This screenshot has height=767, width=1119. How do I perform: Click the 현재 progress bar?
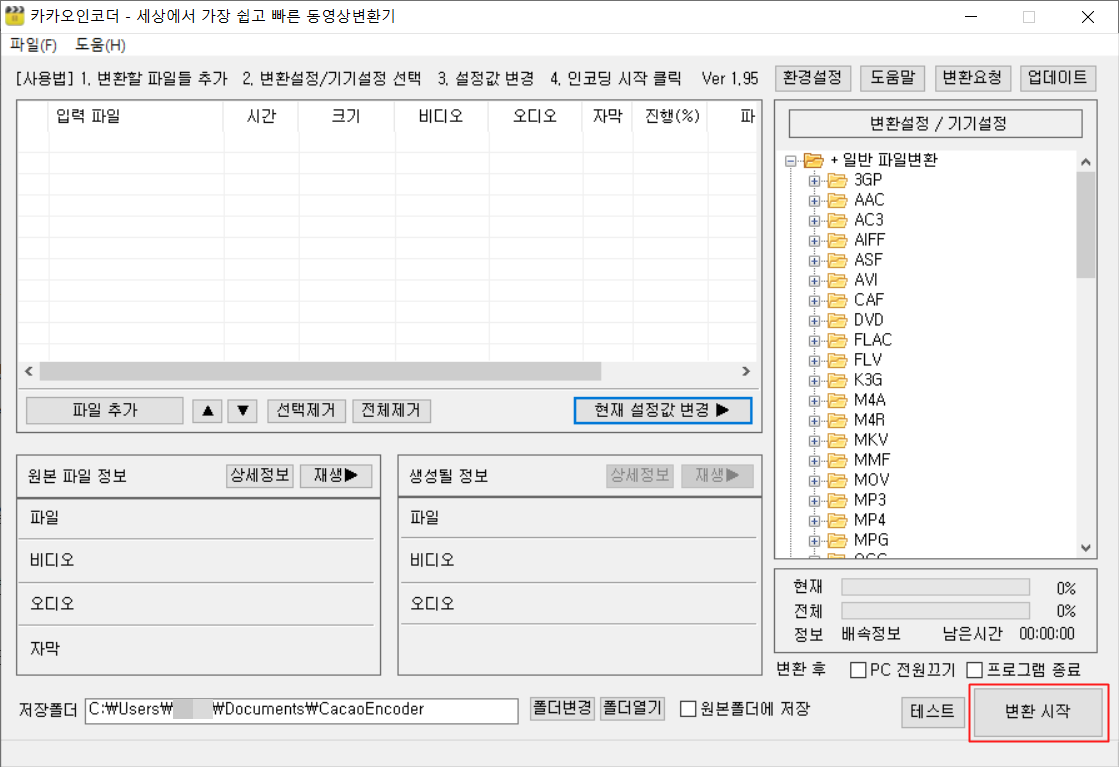pyautogui.click(x=936, y=587)
